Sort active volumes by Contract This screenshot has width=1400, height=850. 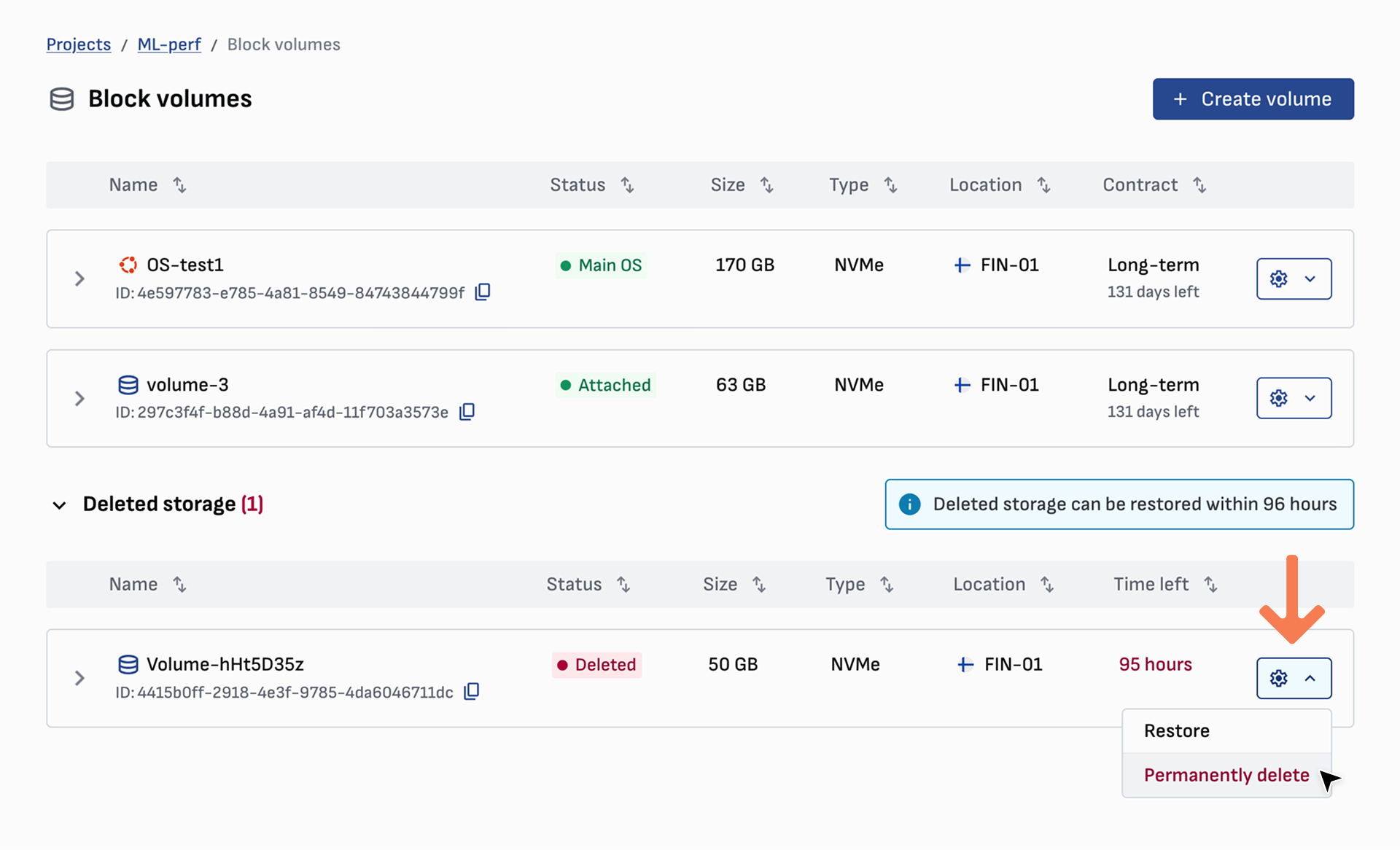pos(1199,185)
